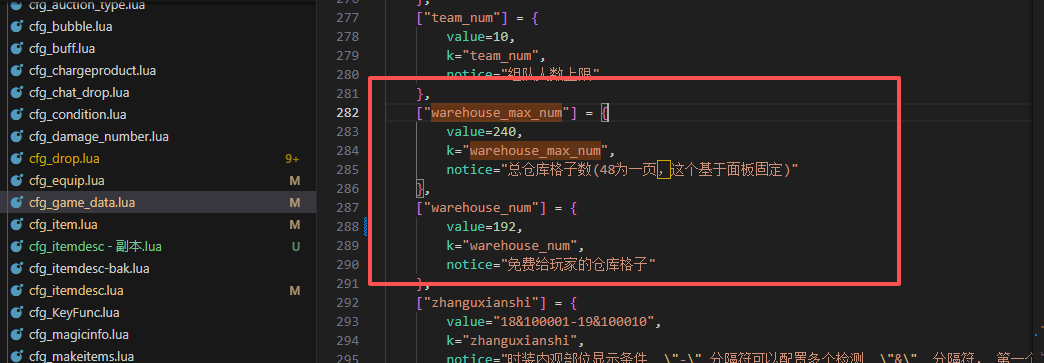Click the M badge beside cfg_itemdesc.lua
The image size is (1044, 363).
click(x=294, y=290)
